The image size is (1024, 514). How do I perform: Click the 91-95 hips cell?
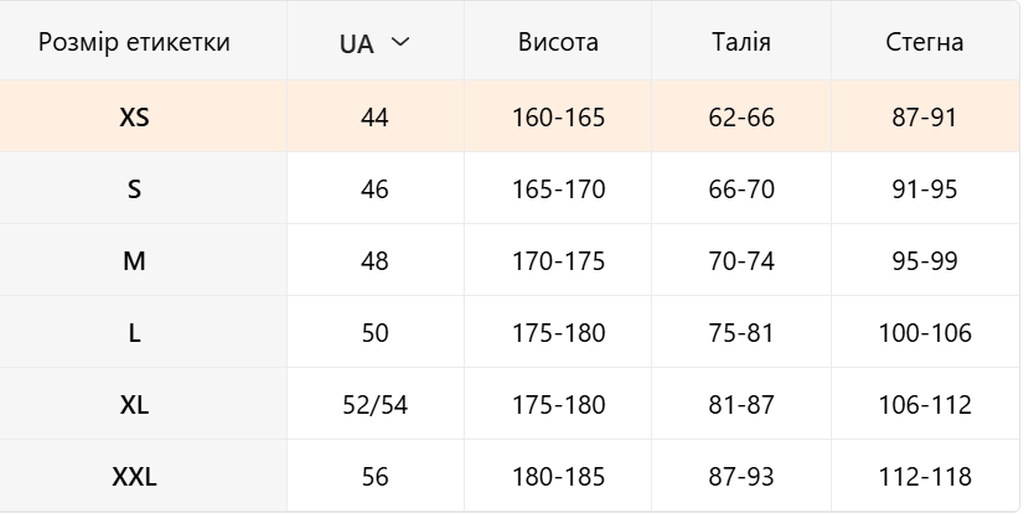point(925,188)
